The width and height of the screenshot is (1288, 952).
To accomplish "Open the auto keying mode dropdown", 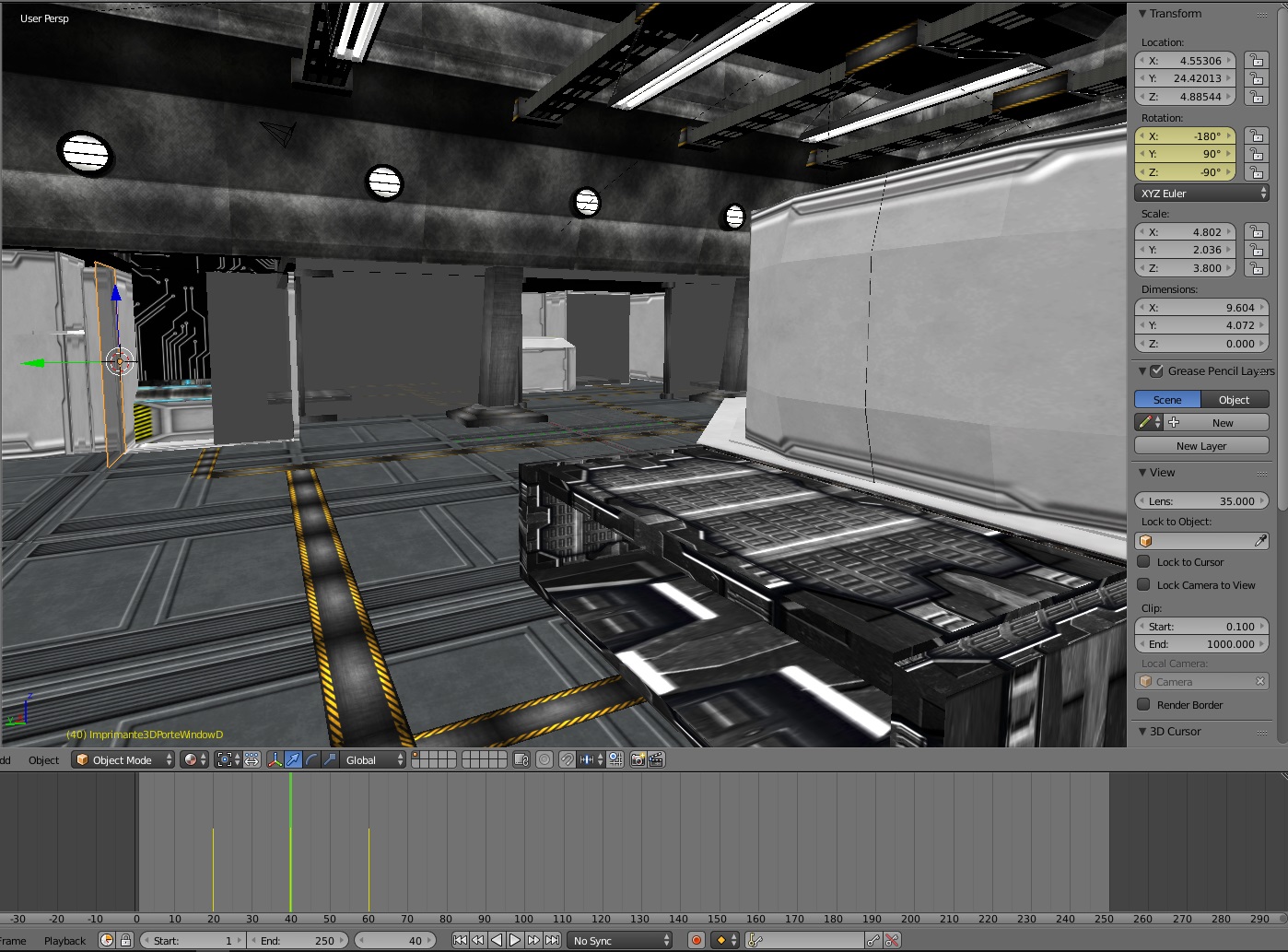I will point(726,940).
